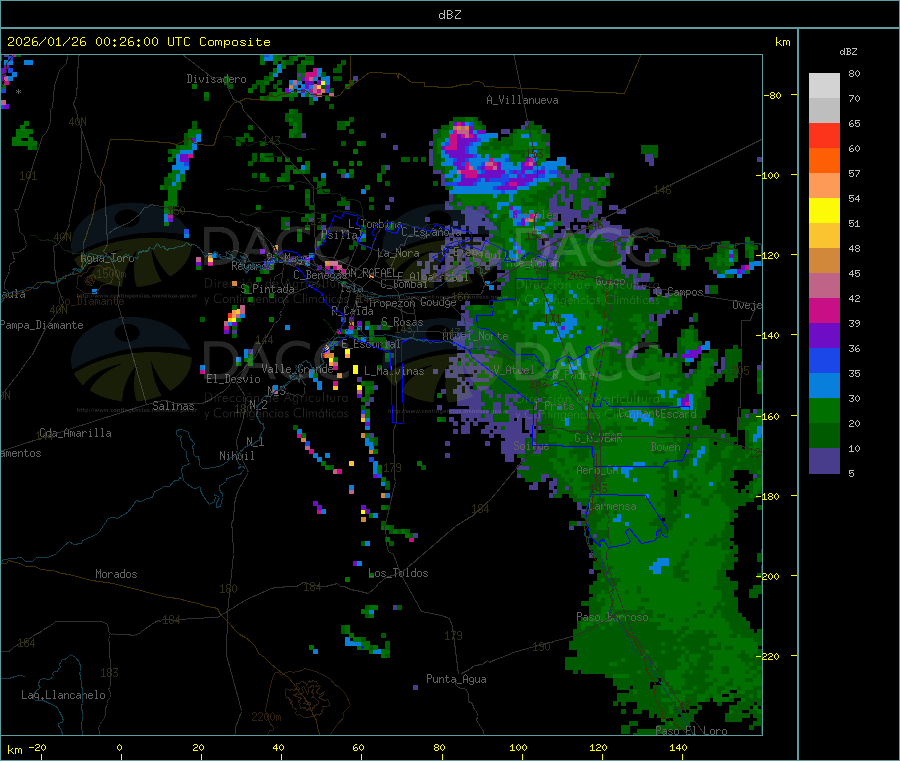Pick the light grey 70-80 dBZ swatch

pyautogui.click(x=824, y=86)
